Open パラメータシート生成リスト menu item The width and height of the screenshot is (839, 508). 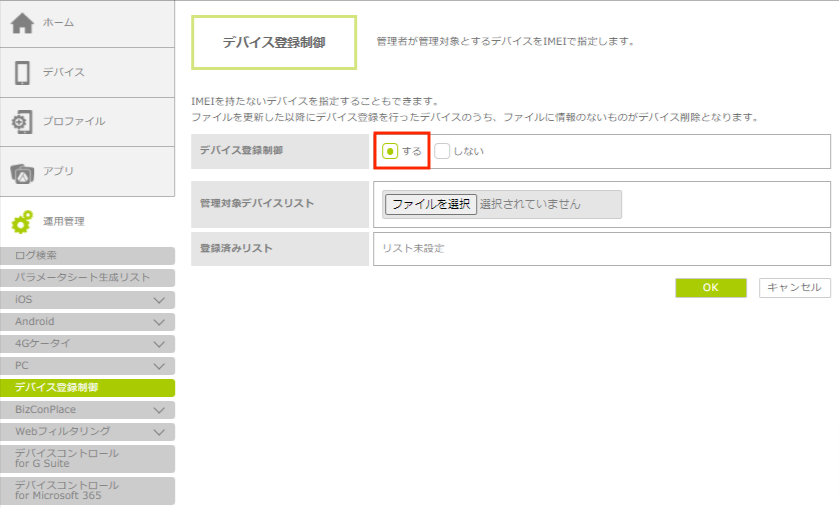[87, 278]
